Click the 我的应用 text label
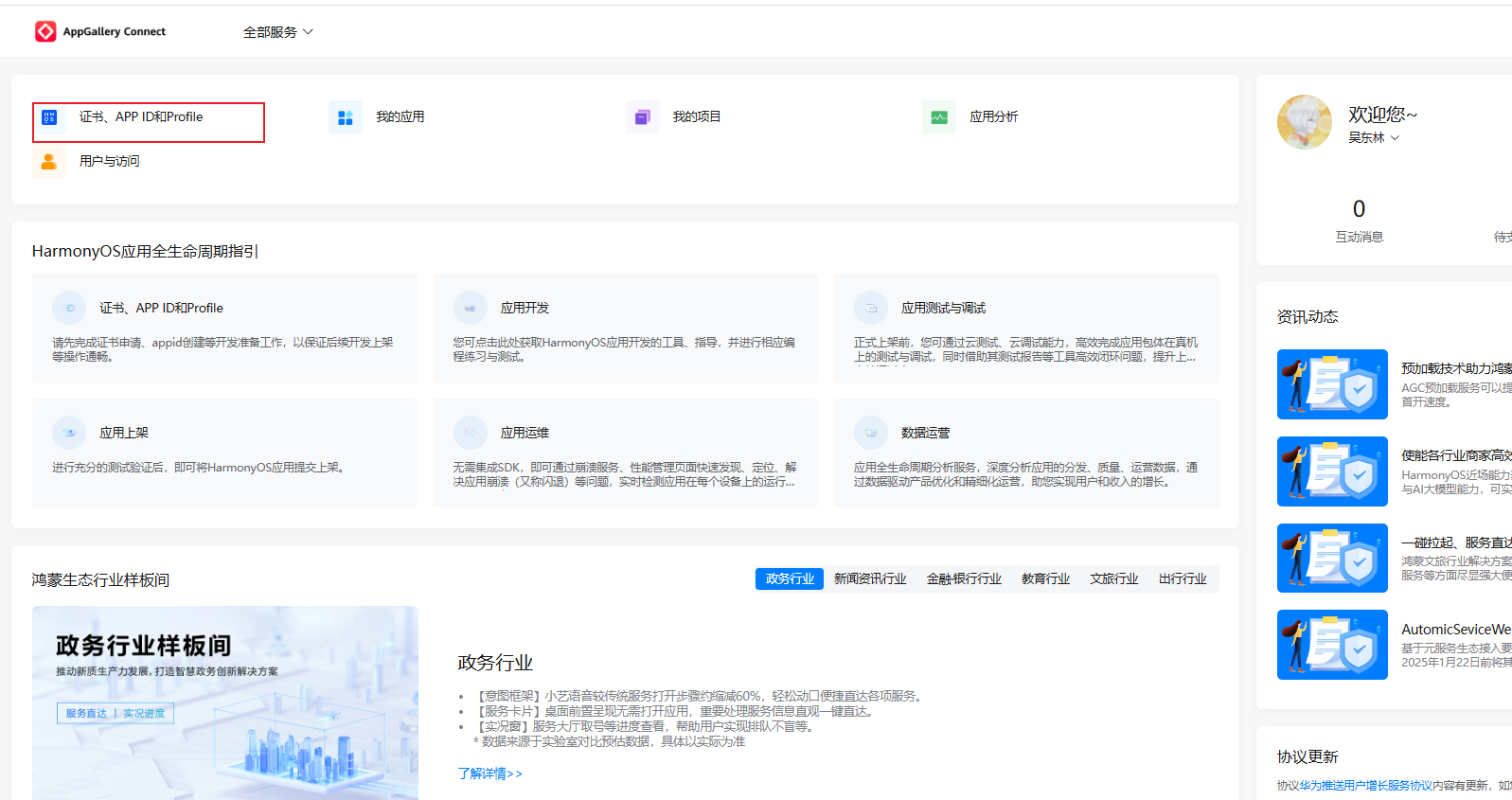 pyautogui.click(x=400, y=116)
